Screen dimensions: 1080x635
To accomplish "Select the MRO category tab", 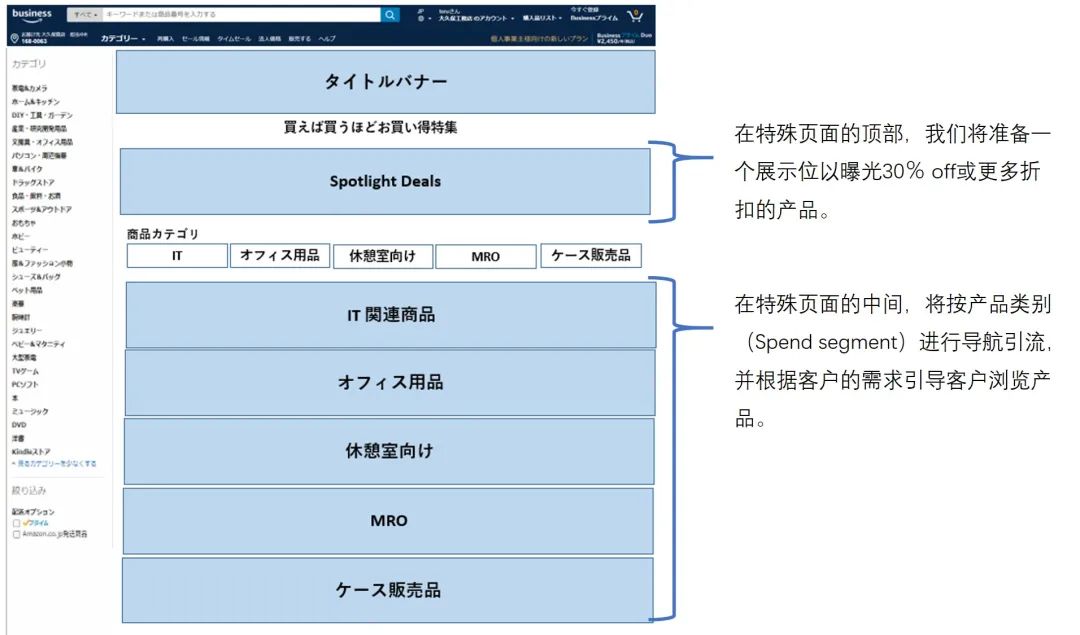I will pos(484,256).
